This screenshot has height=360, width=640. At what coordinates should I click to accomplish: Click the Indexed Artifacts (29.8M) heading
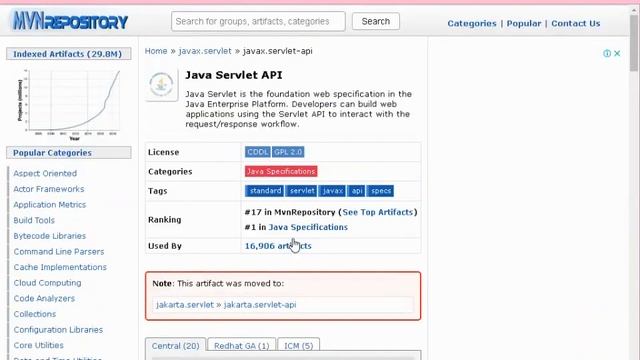click(69, 54)
